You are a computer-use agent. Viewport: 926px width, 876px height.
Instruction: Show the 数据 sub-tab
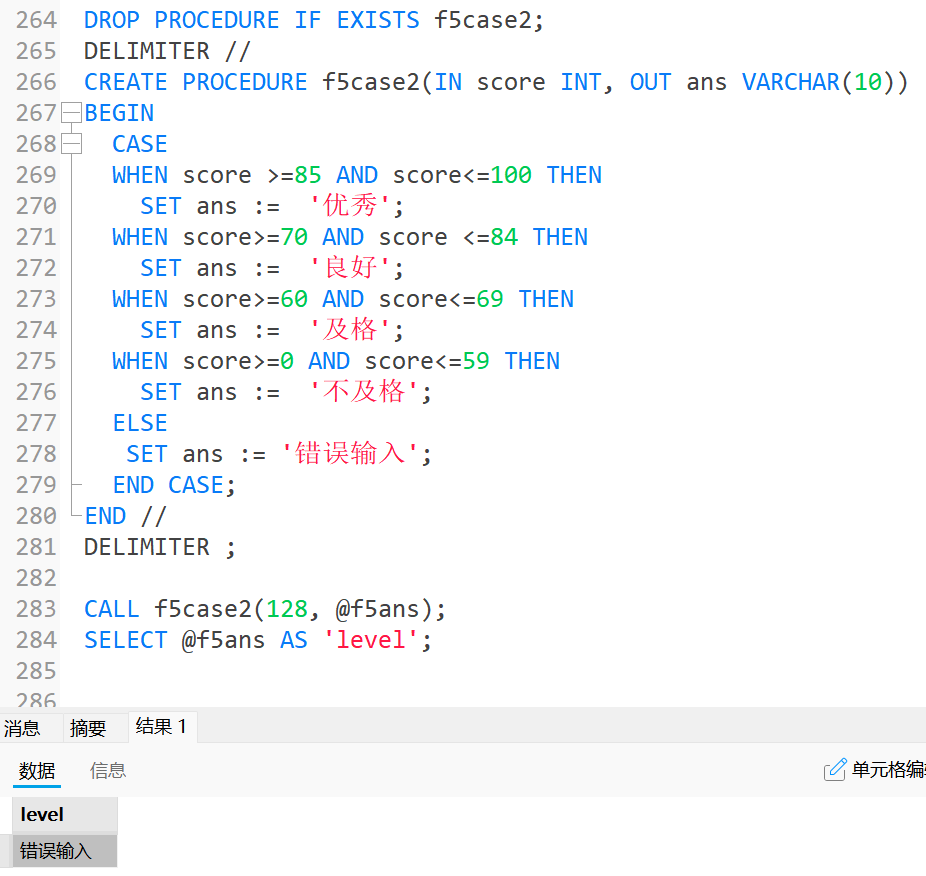point(37,770)
